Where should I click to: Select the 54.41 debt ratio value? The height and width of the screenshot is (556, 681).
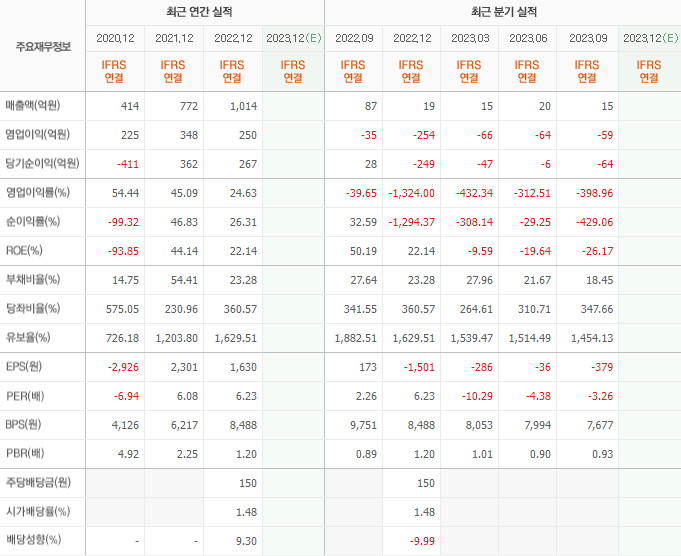(x=184, y=280)
